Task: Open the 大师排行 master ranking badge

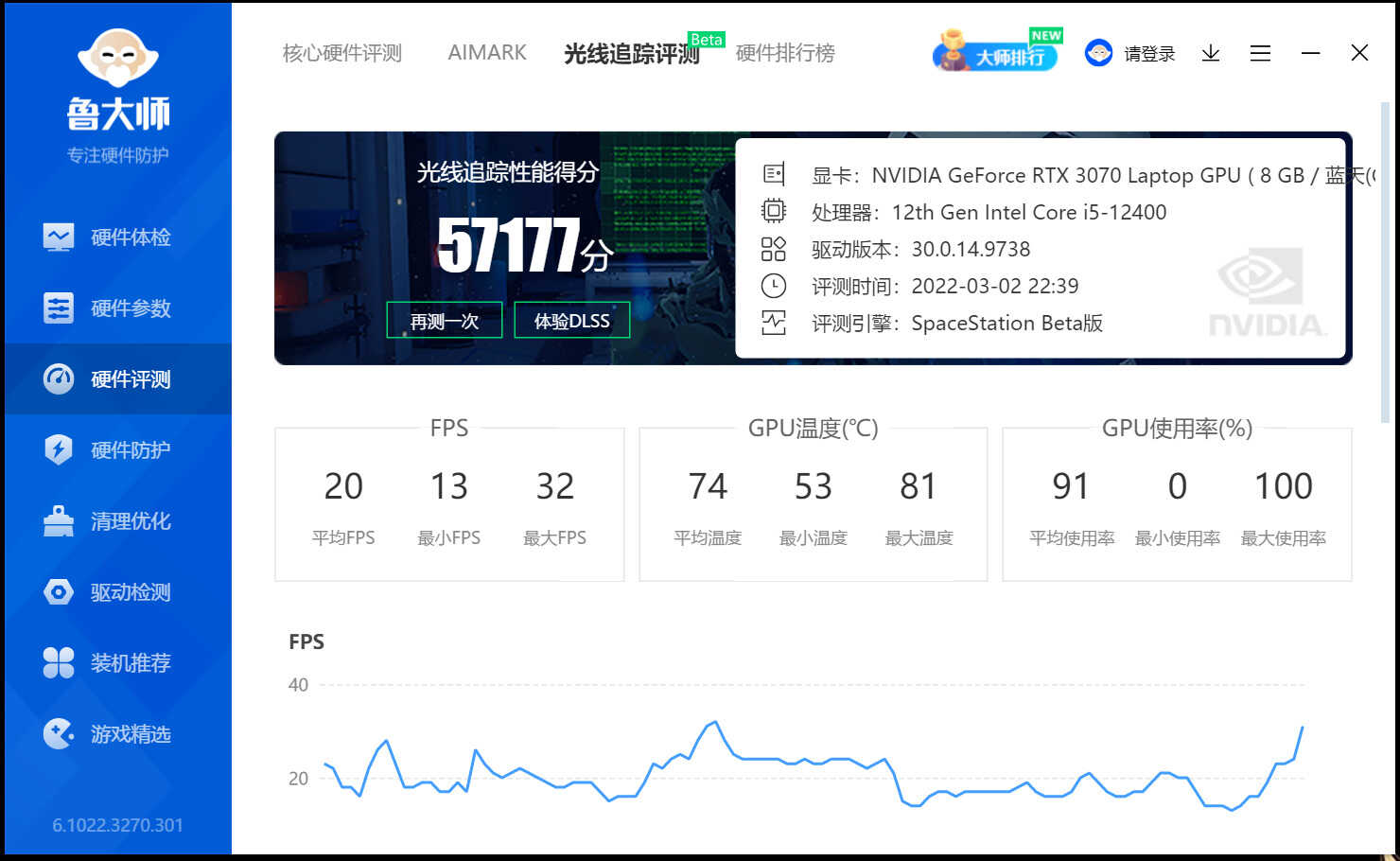Action: [996, 54]
